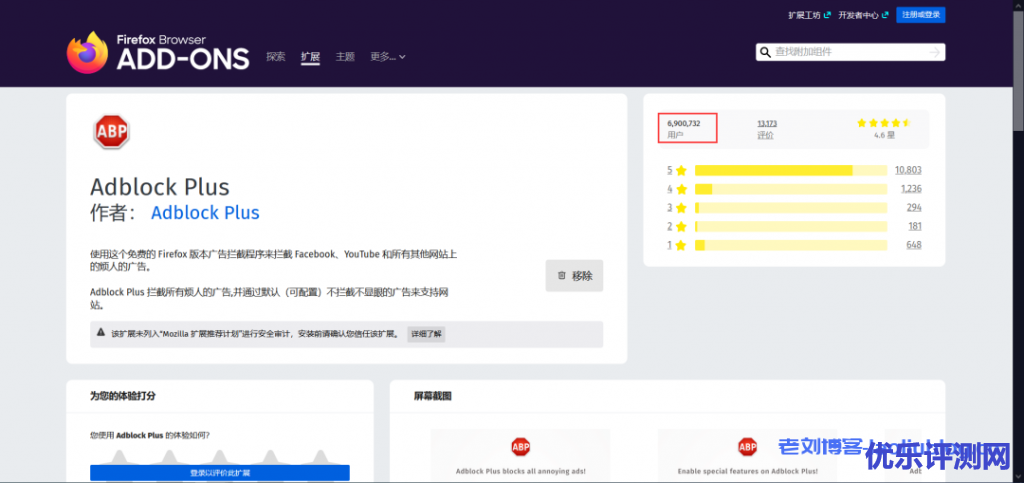Image resolution: width=1024 pixels, height=483 pixels.
Task: Click the 移除 remove button
Action: tap(574, 275)
